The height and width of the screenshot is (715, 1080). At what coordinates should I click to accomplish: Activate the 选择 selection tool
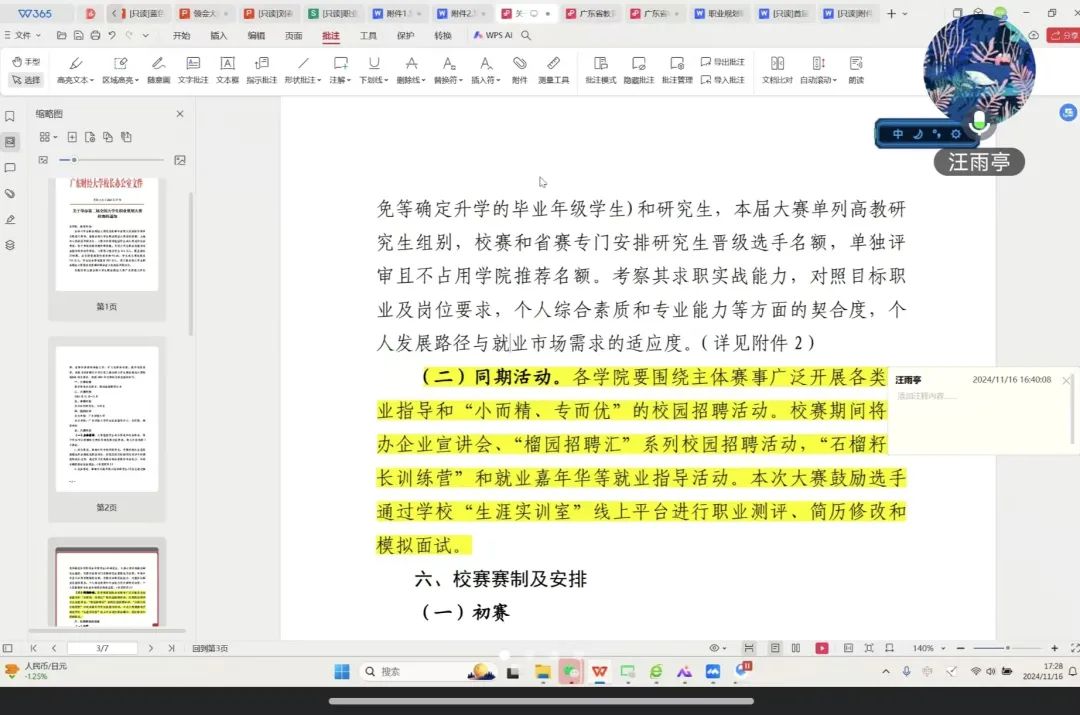[26, 80]
